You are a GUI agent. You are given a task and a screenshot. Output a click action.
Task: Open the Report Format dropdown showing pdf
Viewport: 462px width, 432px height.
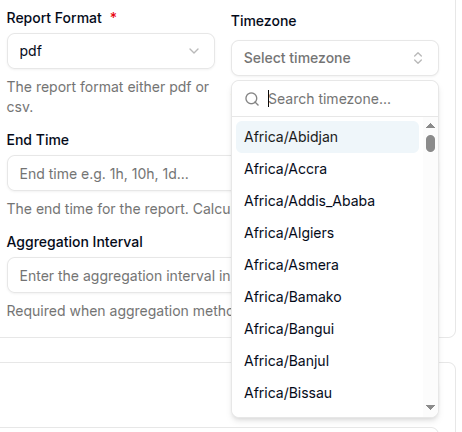(x=111, y=51)
